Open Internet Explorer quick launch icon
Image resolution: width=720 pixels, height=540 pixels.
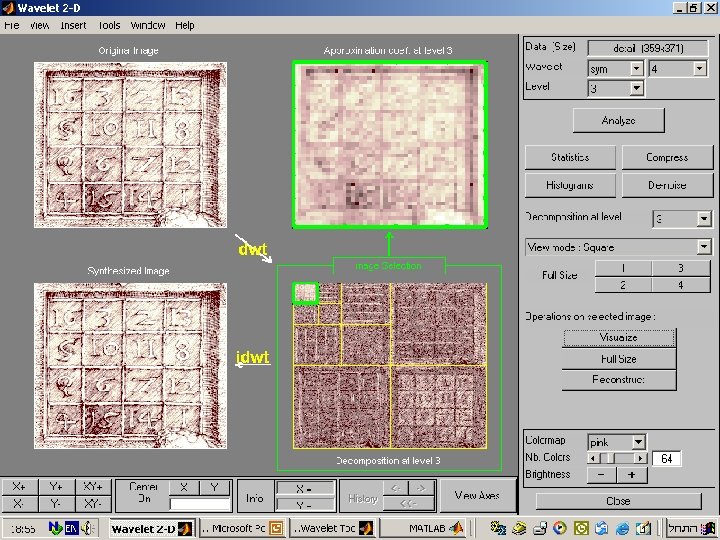(x=622, y=529)
